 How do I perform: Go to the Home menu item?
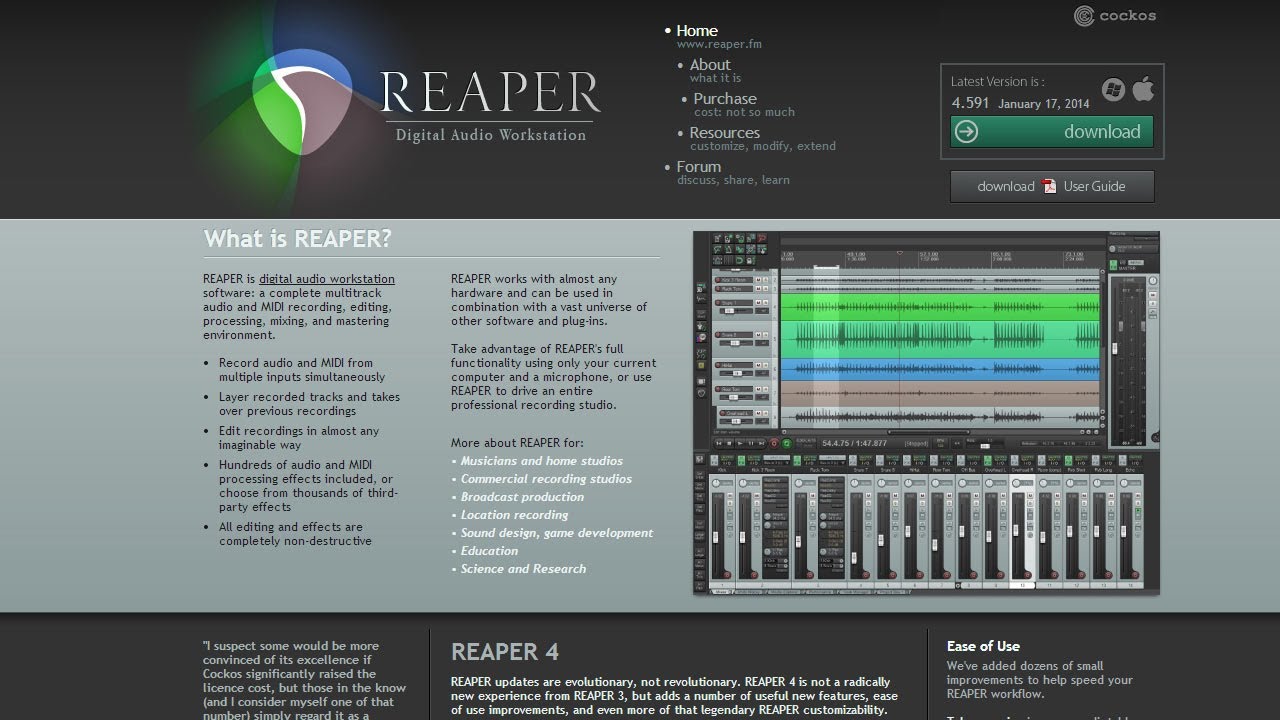[x=697, y=31]
